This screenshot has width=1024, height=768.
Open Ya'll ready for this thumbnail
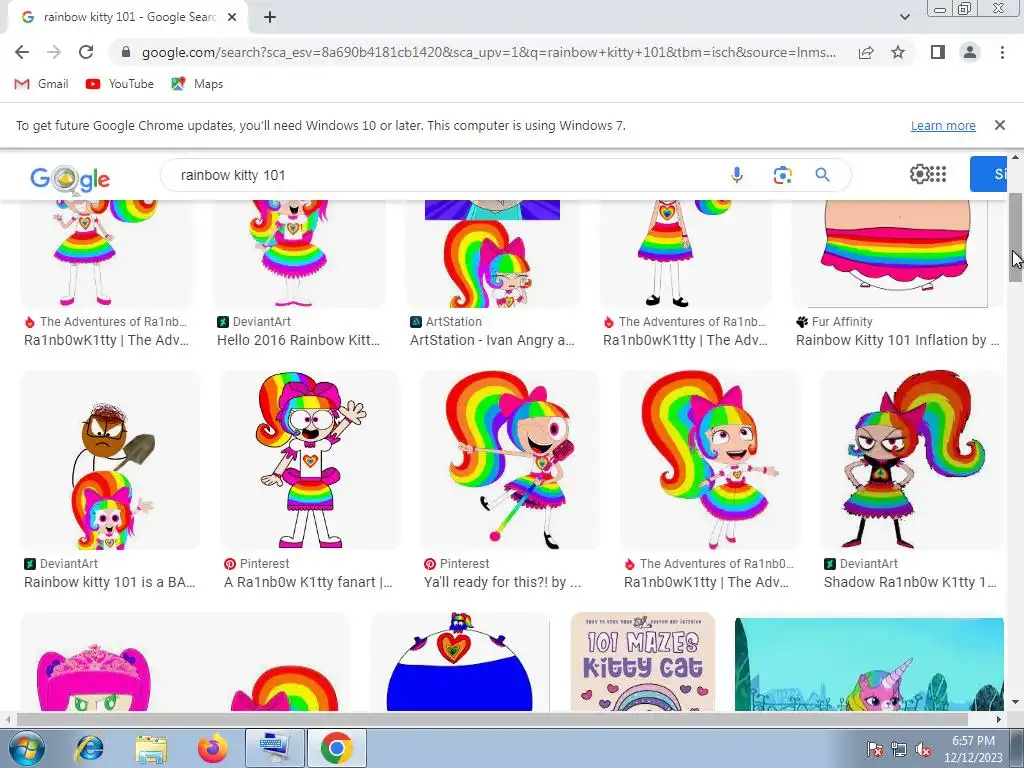coord(509,460)
